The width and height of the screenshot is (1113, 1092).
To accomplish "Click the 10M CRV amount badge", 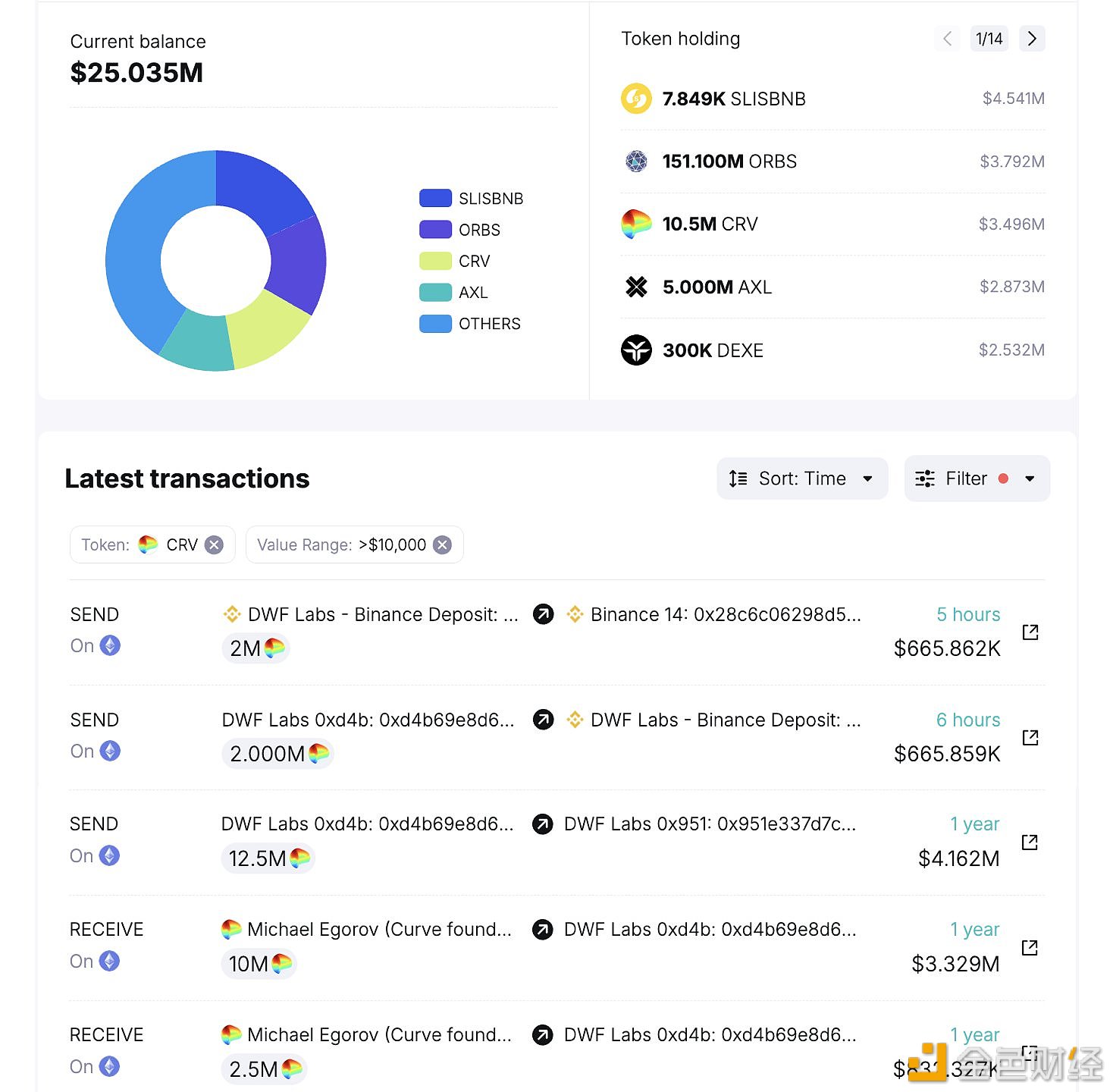I will click(259, 964).
